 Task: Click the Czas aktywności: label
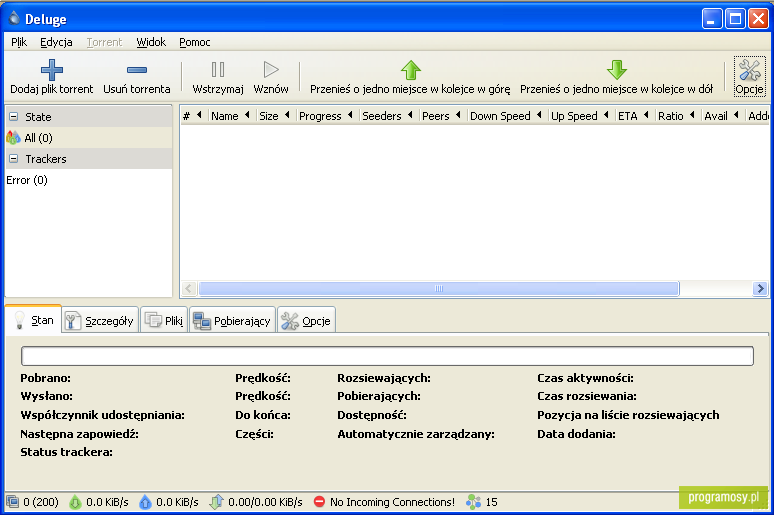click(585, 378)
